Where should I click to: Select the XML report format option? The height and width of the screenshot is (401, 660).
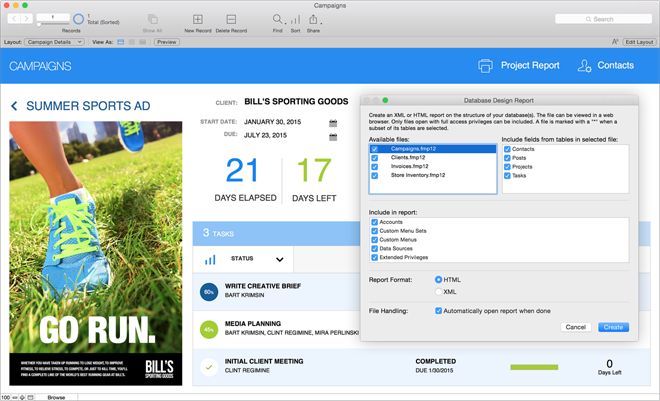[438, 292]
